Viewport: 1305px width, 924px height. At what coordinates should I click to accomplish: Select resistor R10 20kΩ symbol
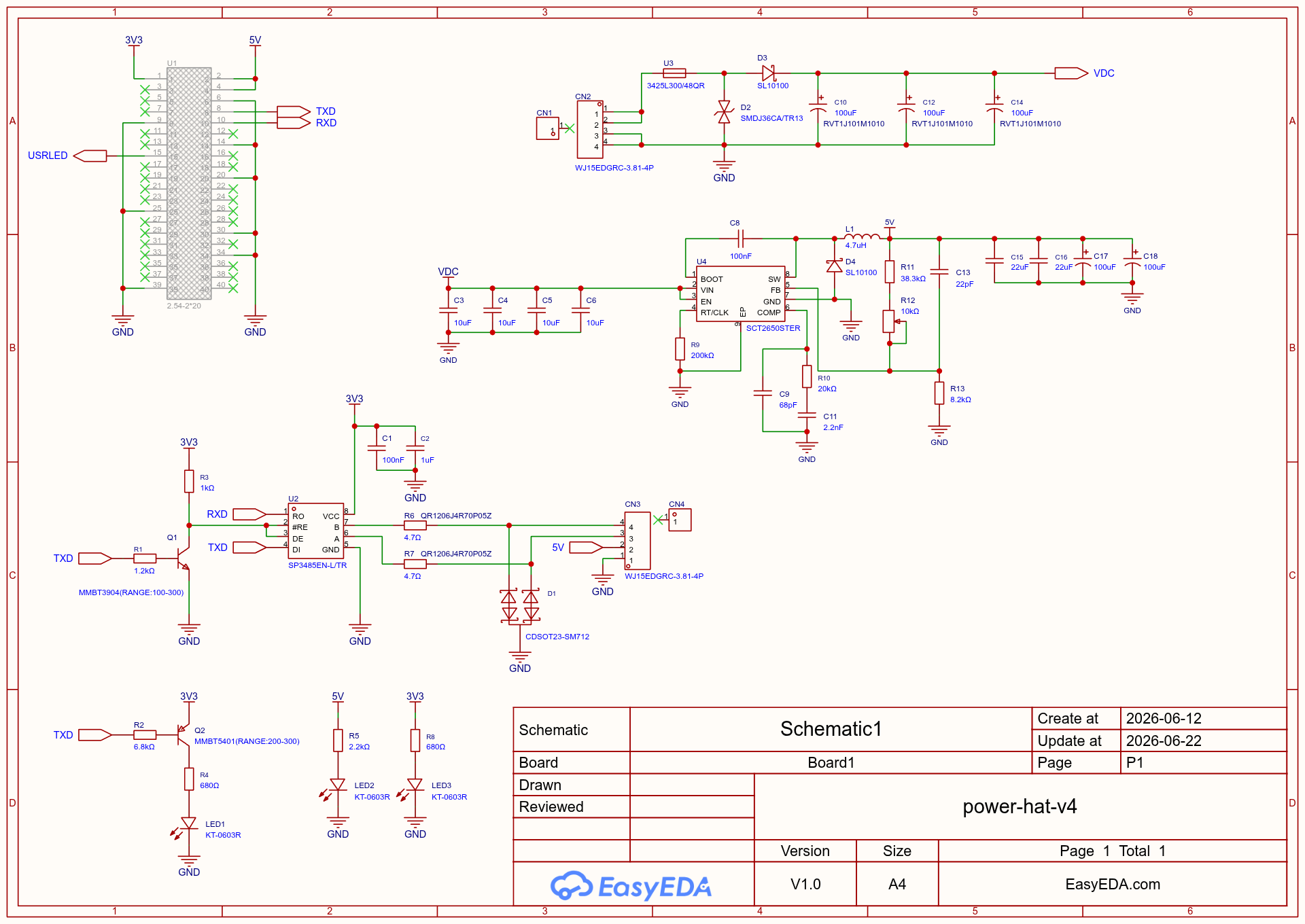(x=807, y=376)
